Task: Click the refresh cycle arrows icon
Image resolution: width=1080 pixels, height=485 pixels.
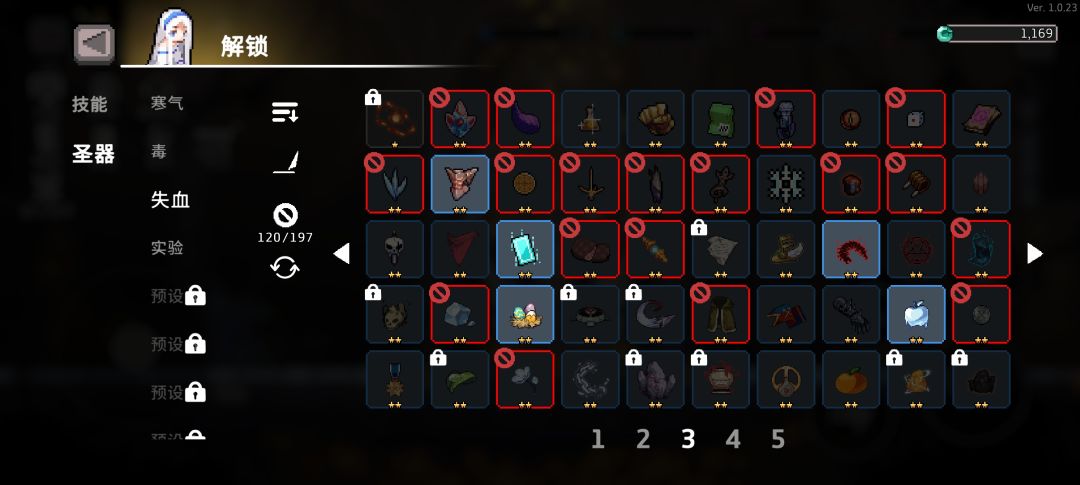Action: point(284,267)
